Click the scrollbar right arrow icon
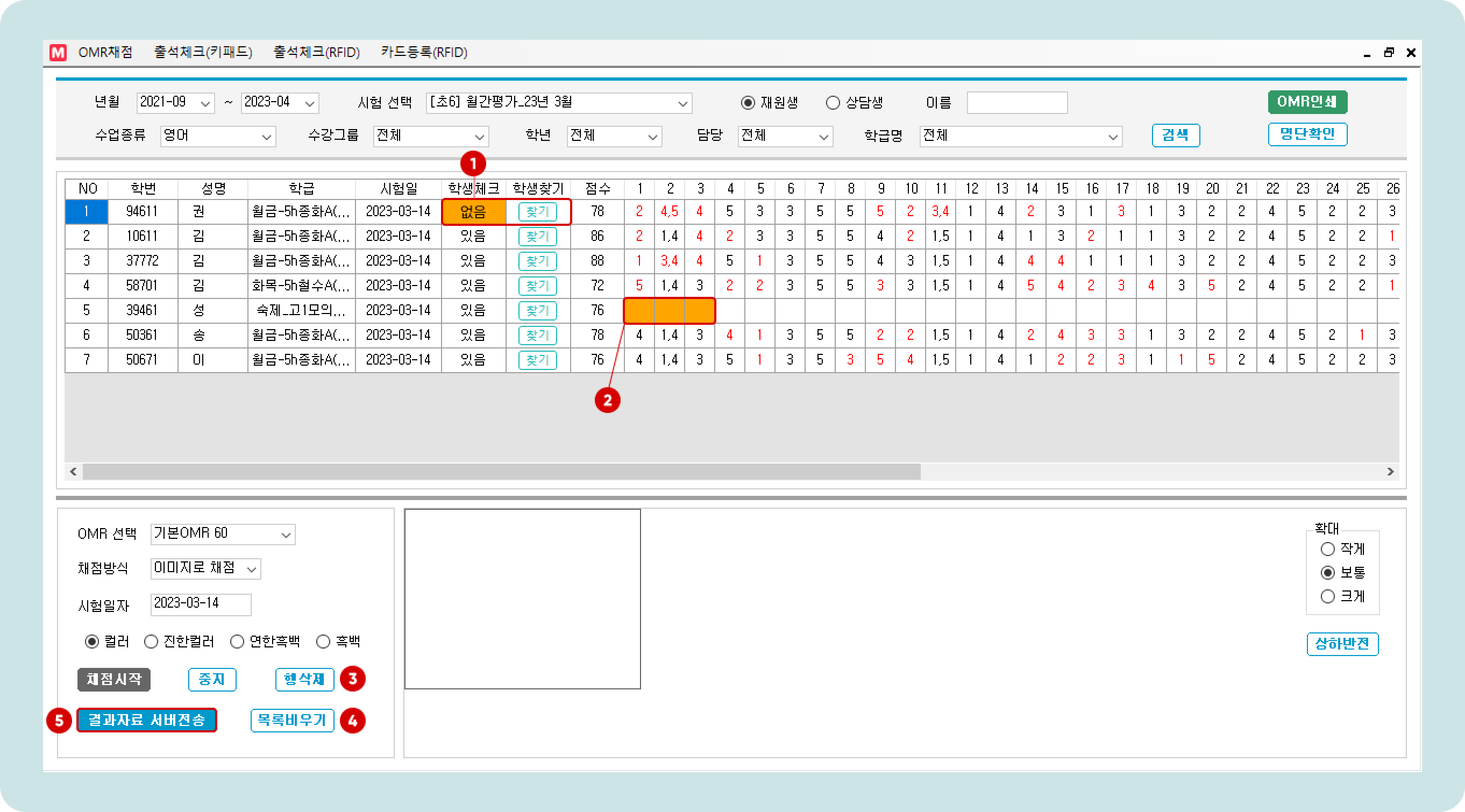The height and width of the screenshot is (812, 1465). pyautogui.click(x=1390, y=472)
